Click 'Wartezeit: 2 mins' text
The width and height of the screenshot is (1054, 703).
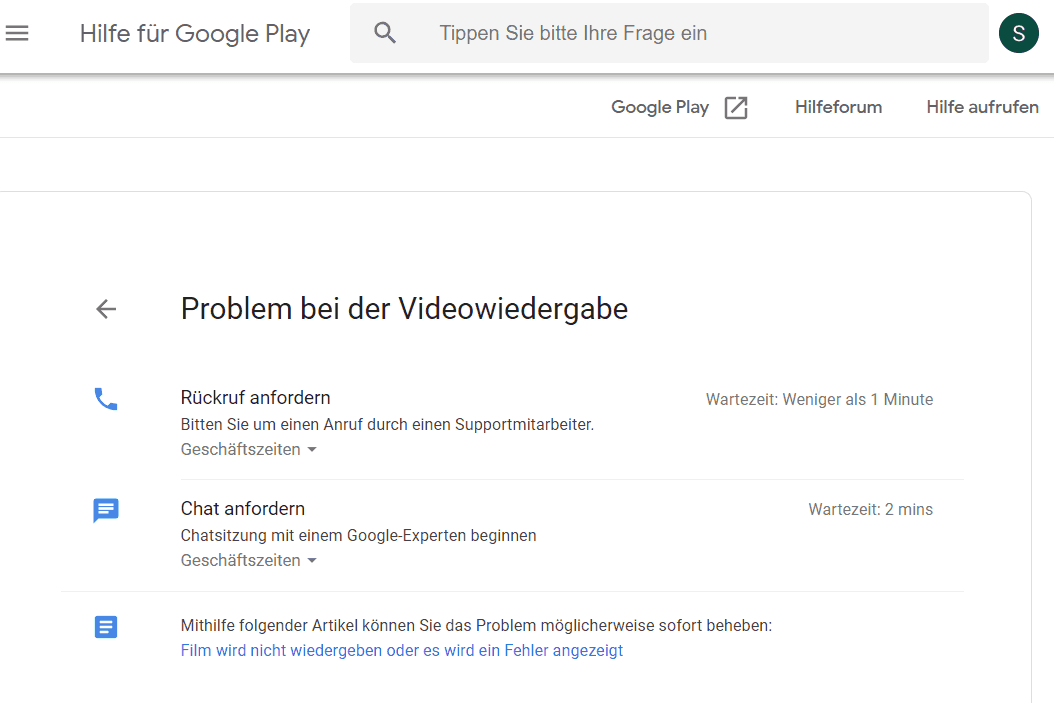pos(870,509)
